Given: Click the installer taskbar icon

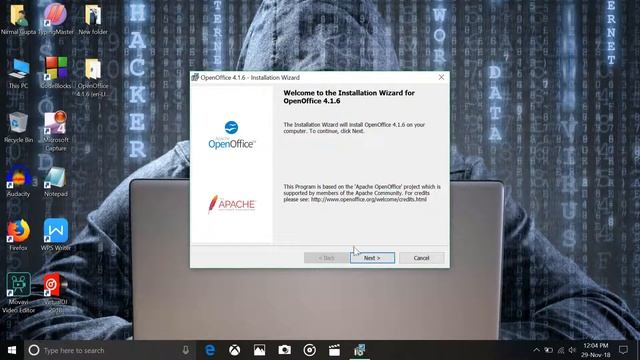Looking at the screenshot, I should [359, 350].
